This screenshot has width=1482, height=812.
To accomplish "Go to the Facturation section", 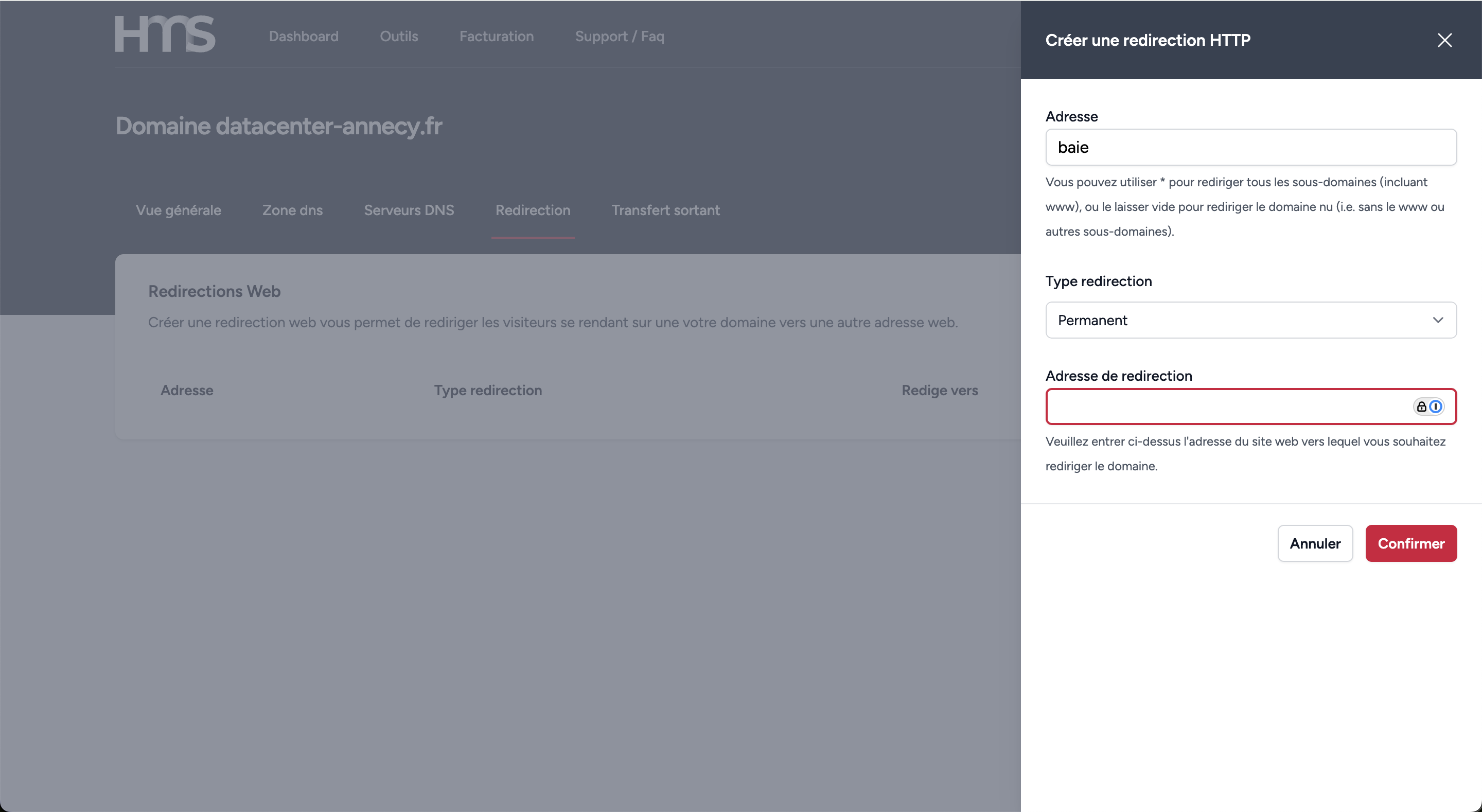I will pyautogui.click(x=497, y=36).
